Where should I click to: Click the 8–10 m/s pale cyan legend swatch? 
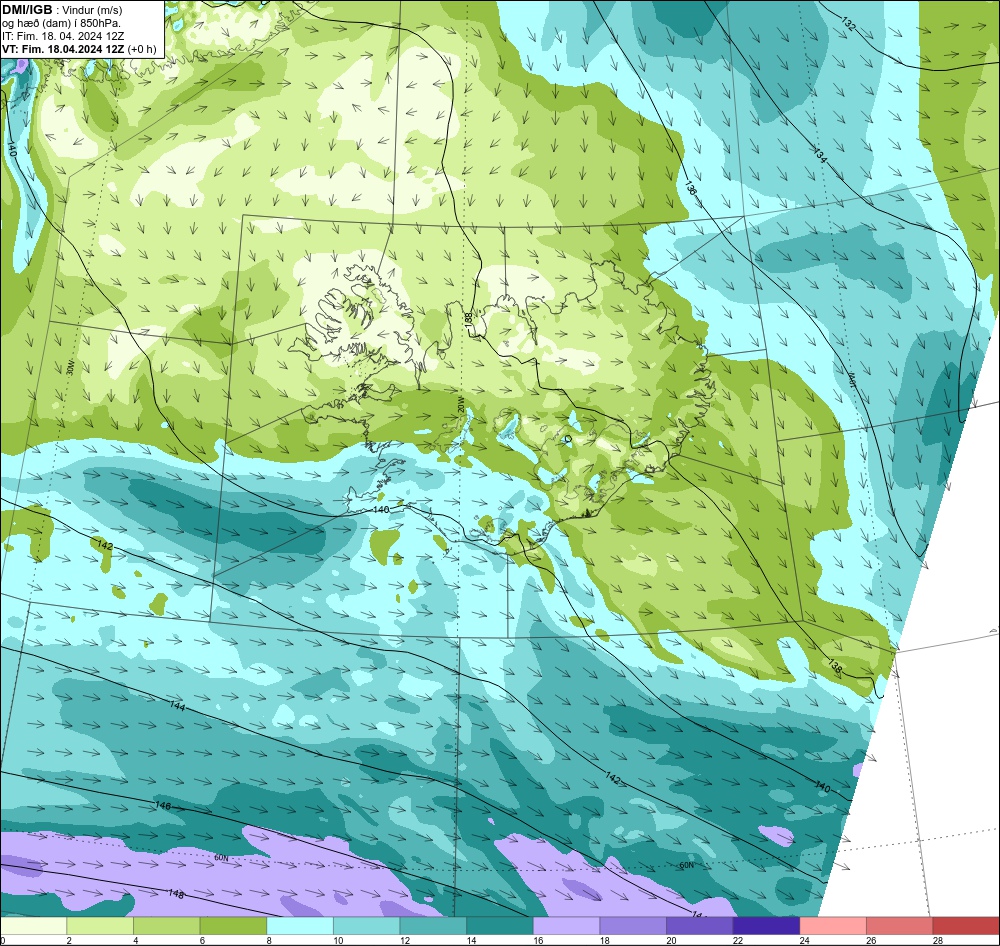coord(300,926)
